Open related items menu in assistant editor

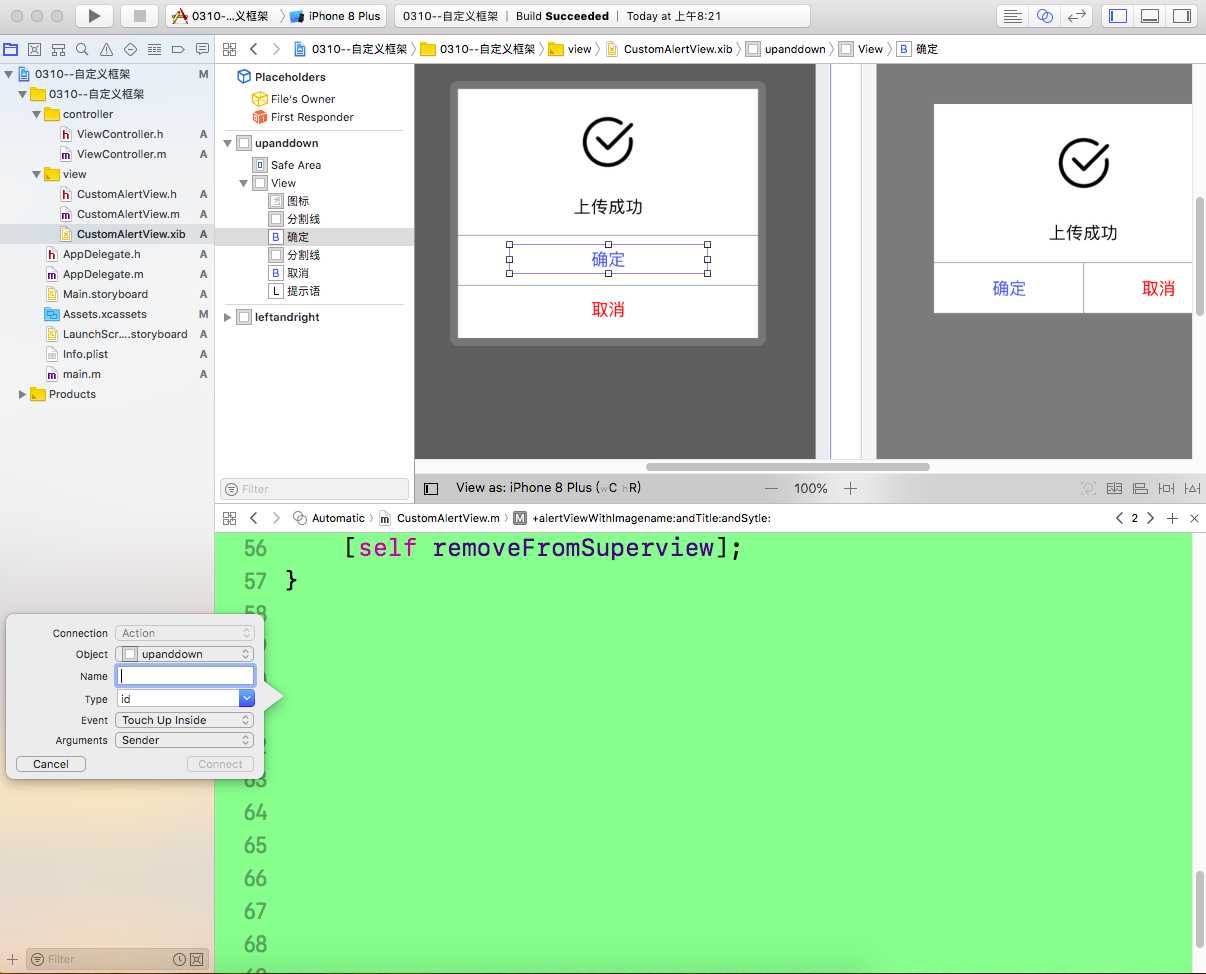(229, 518)
